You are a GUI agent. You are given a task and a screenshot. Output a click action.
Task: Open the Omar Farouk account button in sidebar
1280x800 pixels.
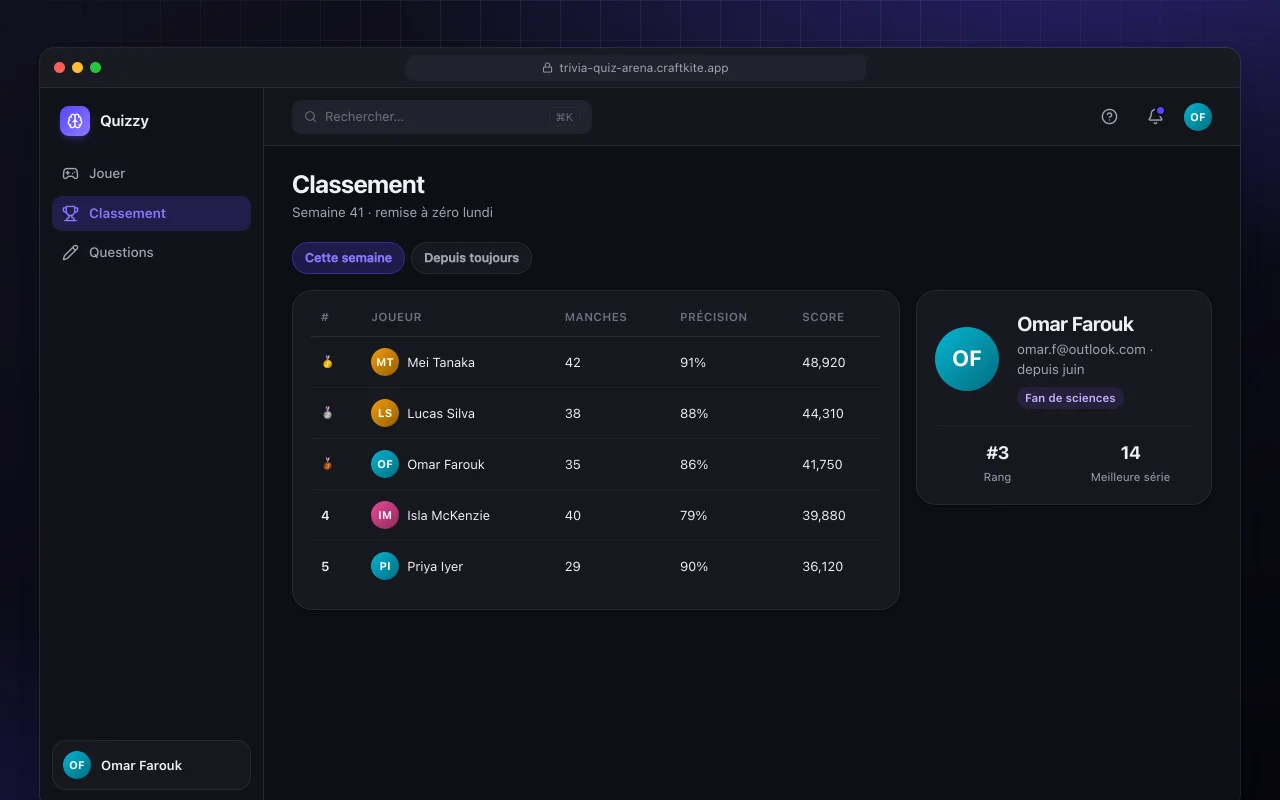[x=151, y=765]
